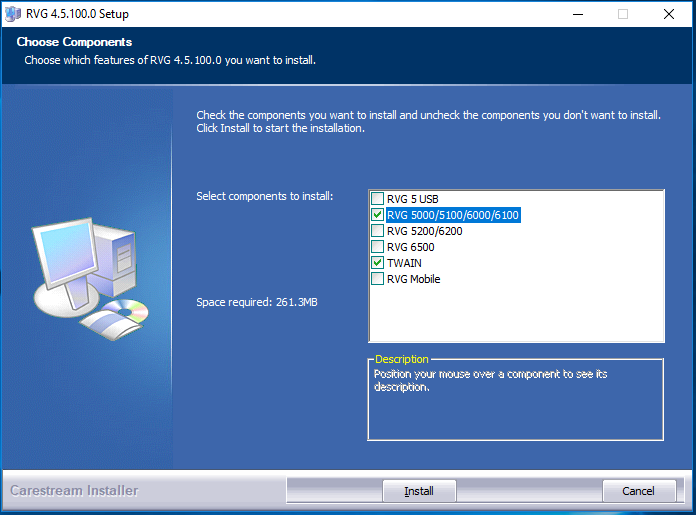Toggle the RVG Mobile checkbox on
The width and height of the screenshot is (696, 515).
(x=377, y=279)
